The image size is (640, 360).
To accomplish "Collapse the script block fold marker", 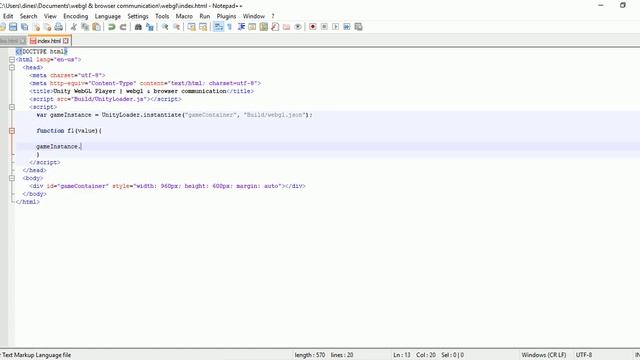I will pyautogui.click(x=12, y=107).
